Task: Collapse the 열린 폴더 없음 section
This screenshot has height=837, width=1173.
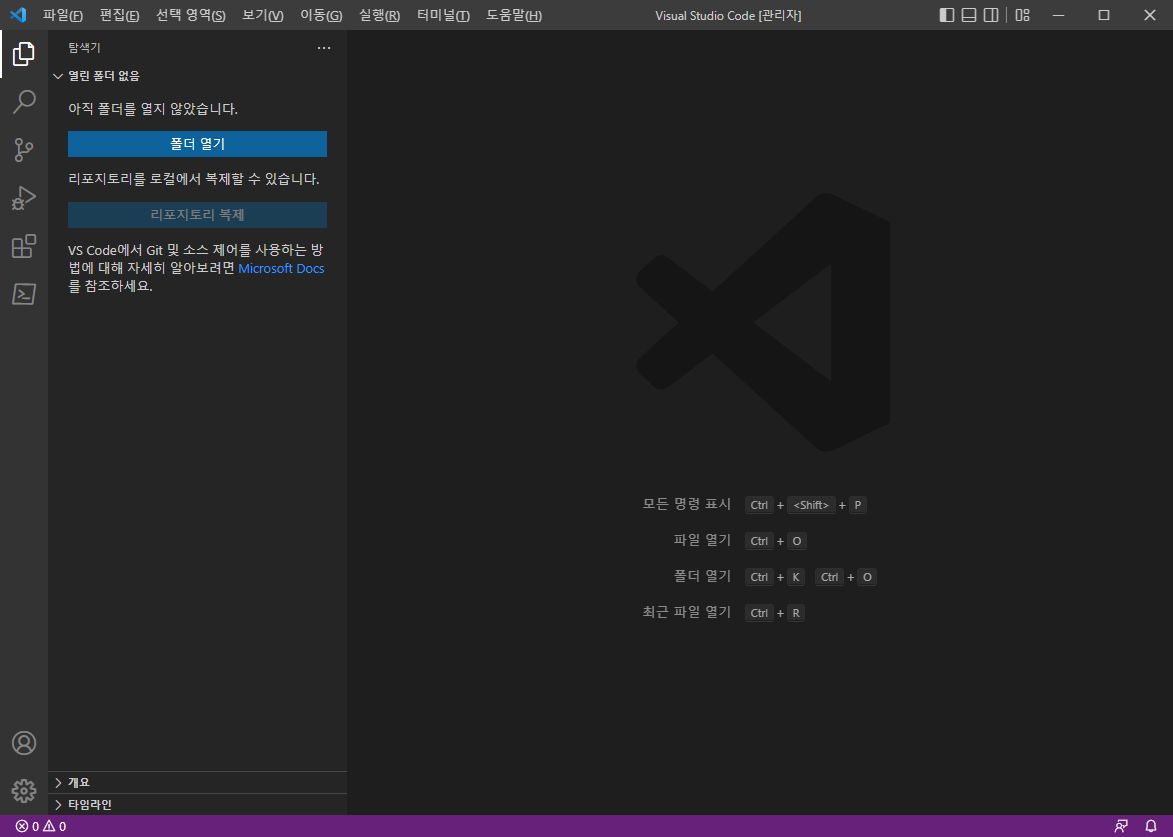Action: (x=197, y=76)
